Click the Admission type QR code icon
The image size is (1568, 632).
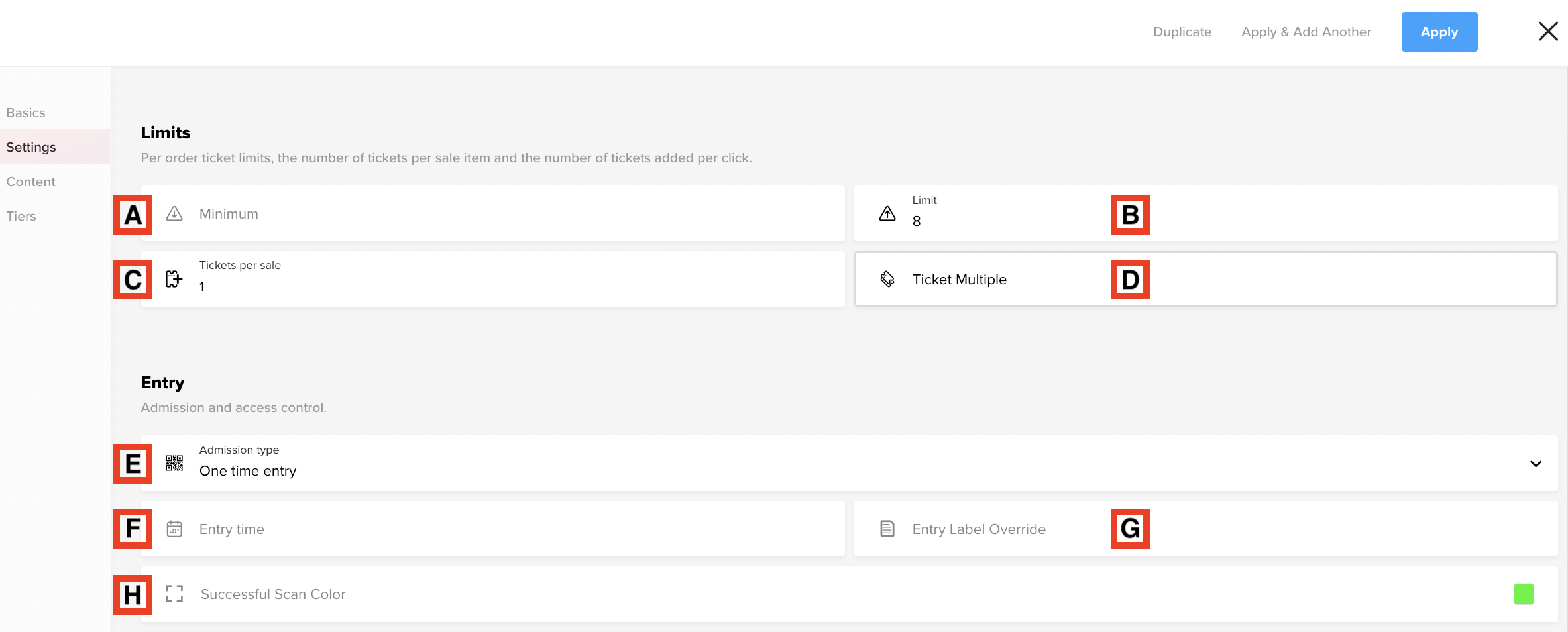coord(174,463)
